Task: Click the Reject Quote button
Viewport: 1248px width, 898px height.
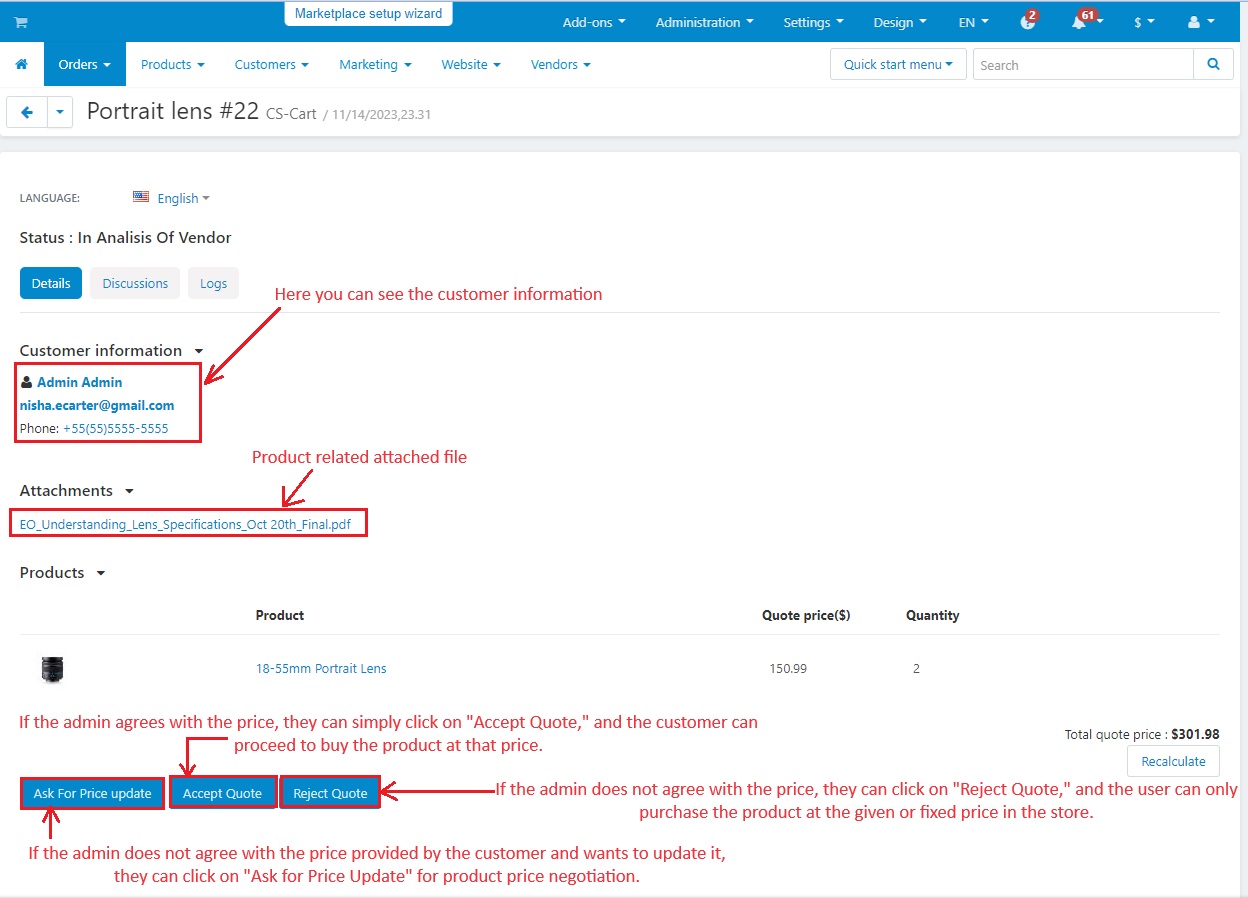Action: point(330,793)
